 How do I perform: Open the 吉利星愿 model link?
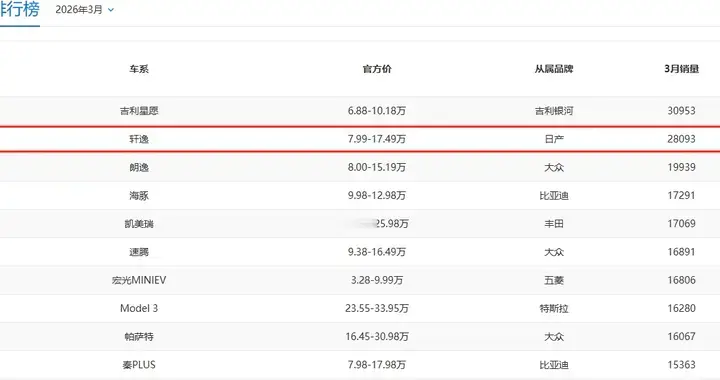(x=139, y=111)
